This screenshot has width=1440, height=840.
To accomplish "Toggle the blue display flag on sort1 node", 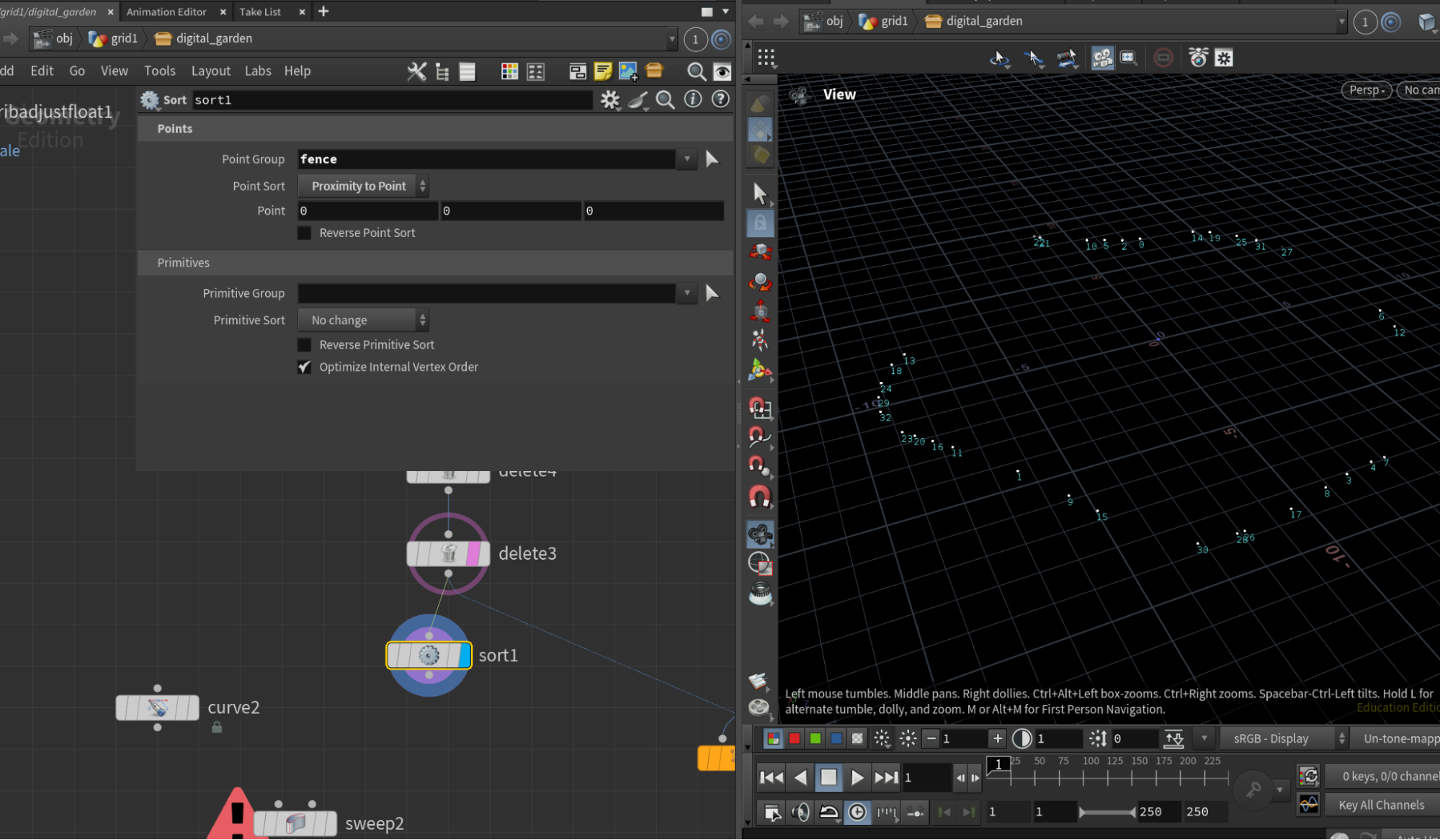I will coord(464,656).
